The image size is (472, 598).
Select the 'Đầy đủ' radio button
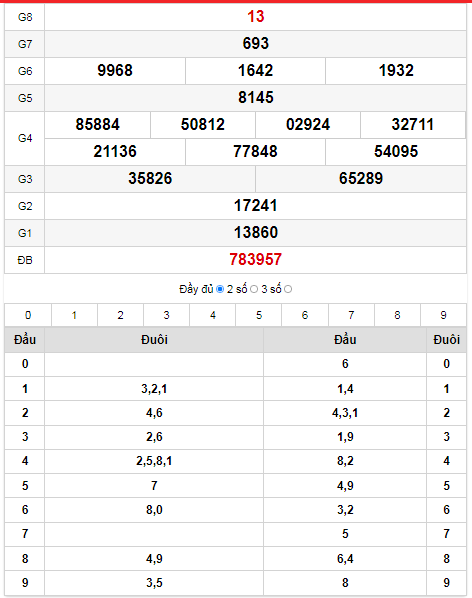[x=220, y=289]
